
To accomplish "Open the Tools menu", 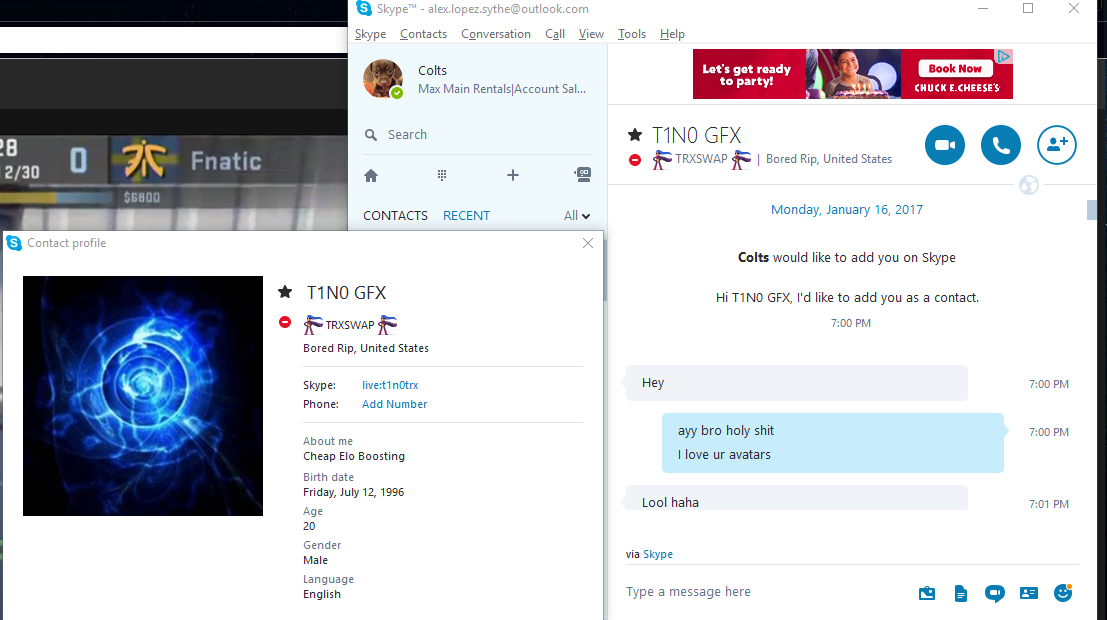I will (631, 34).
